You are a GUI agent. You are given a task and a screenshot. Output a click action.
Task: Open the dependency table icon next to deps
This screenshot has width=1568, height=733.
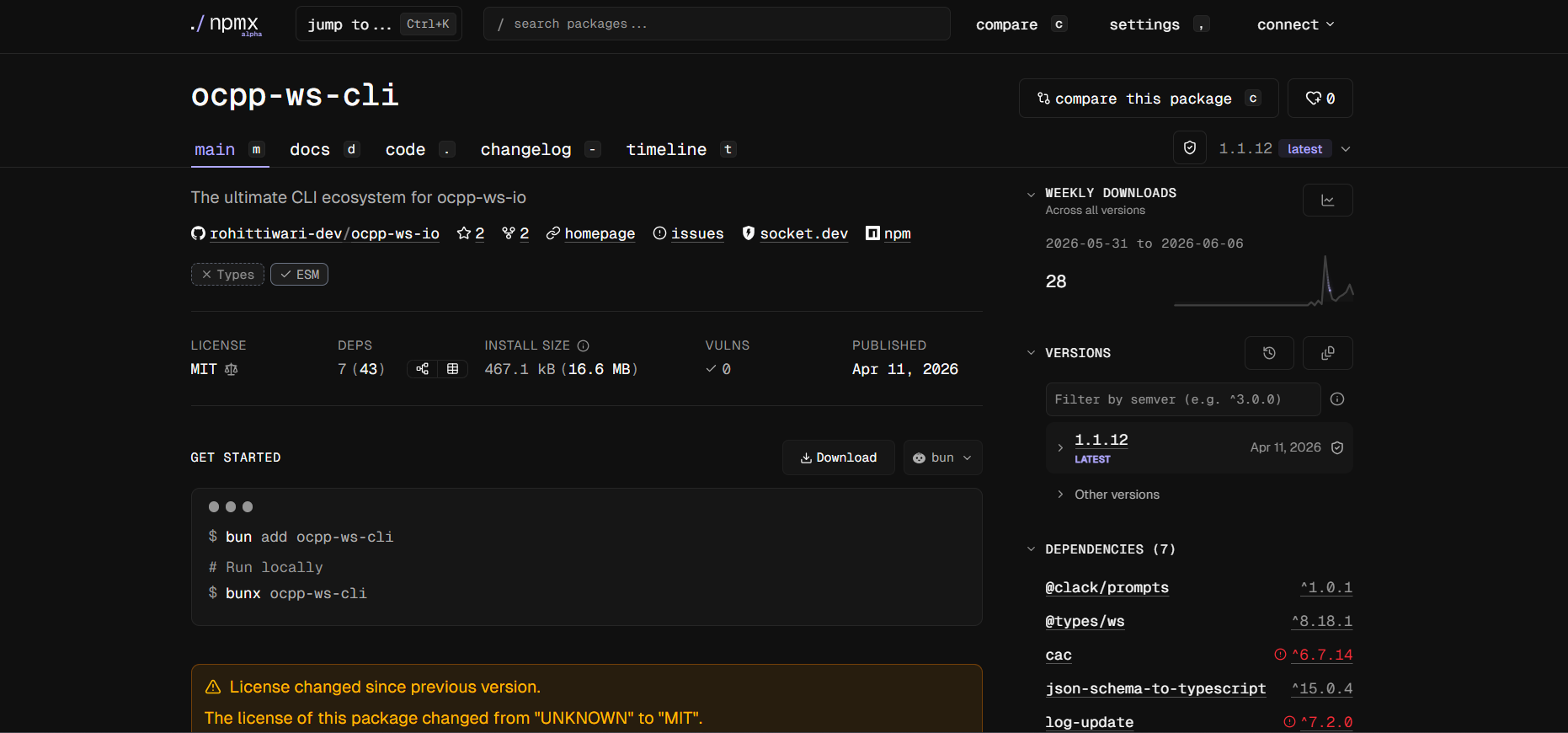(452, 369)
